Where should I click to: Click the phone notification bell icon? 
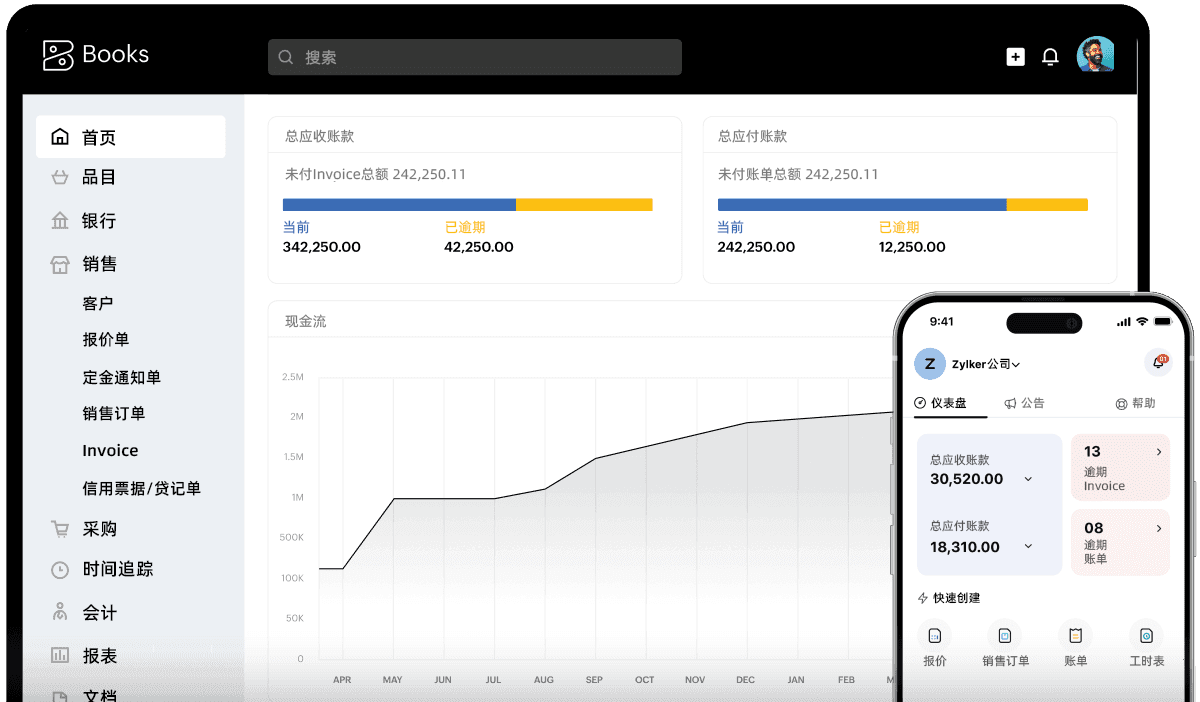(1158, 363)
